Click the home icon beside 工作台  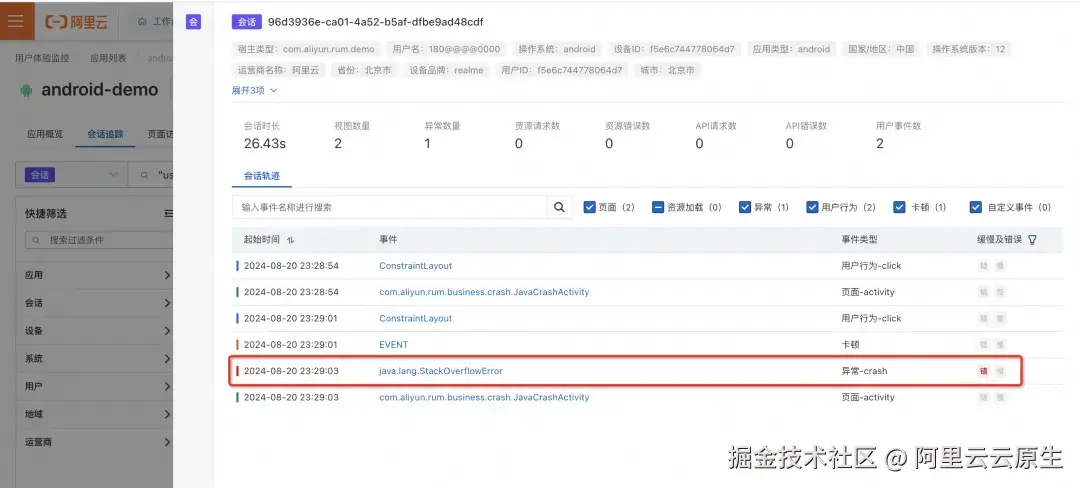tap(142, 21)
